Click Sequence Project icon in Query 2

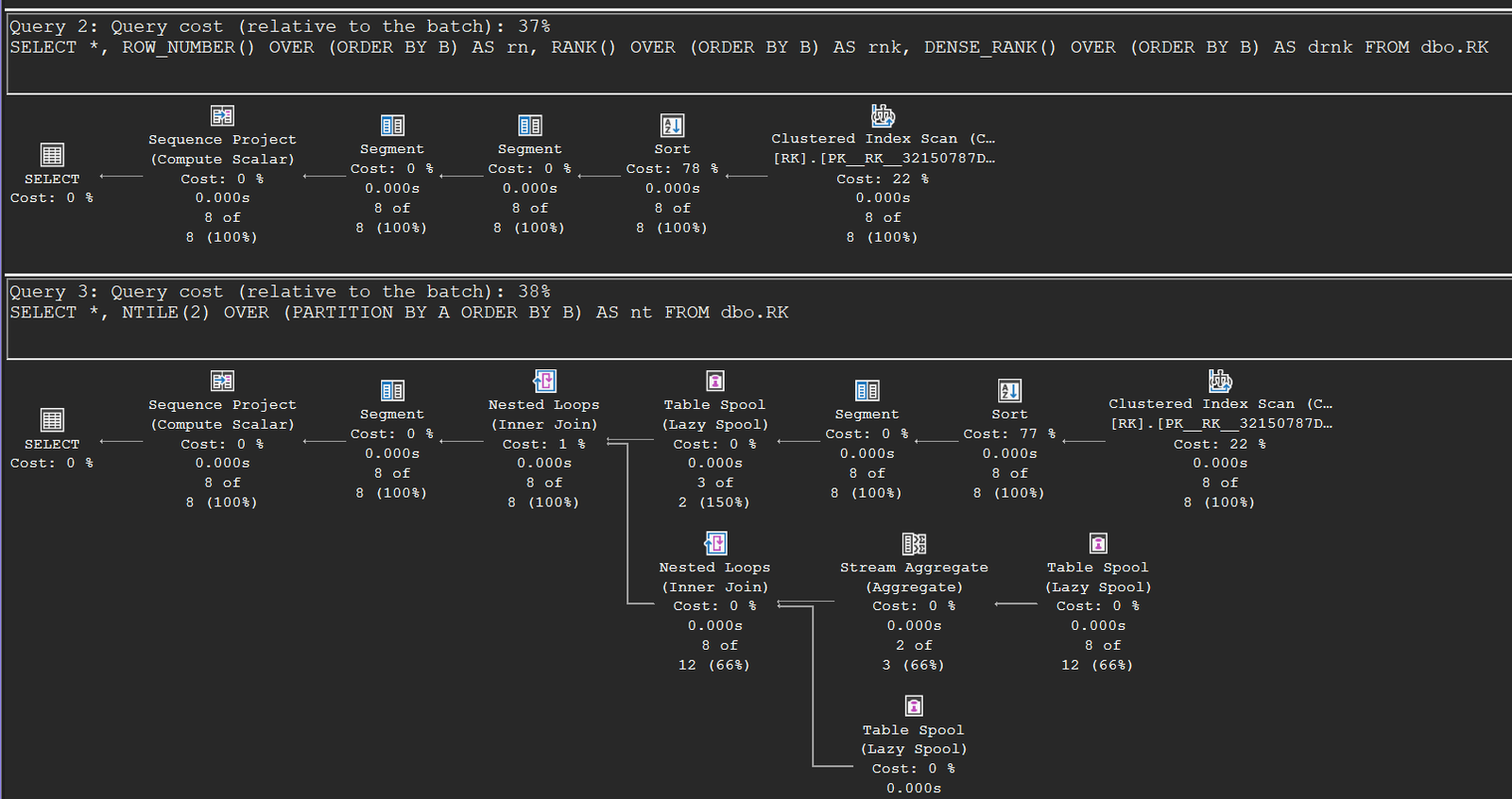click(x=222, y=116)
